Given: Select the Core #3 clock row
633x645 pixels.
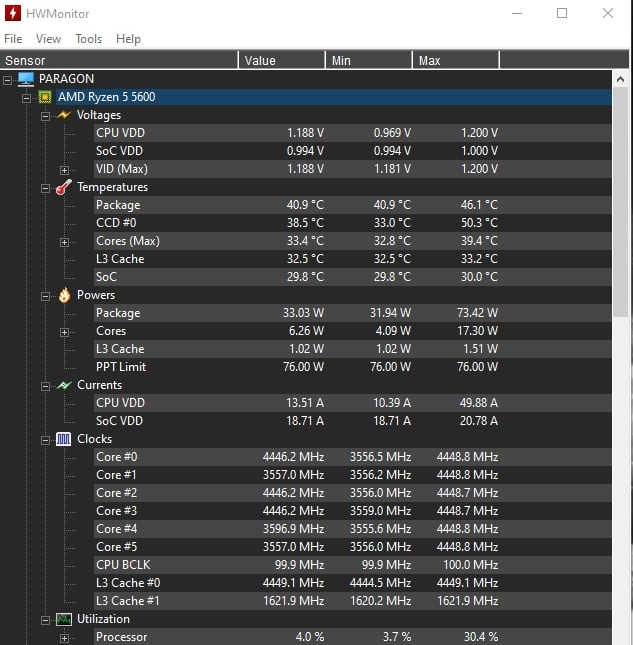Looking at the screenshot, I should tap(352, 511).
